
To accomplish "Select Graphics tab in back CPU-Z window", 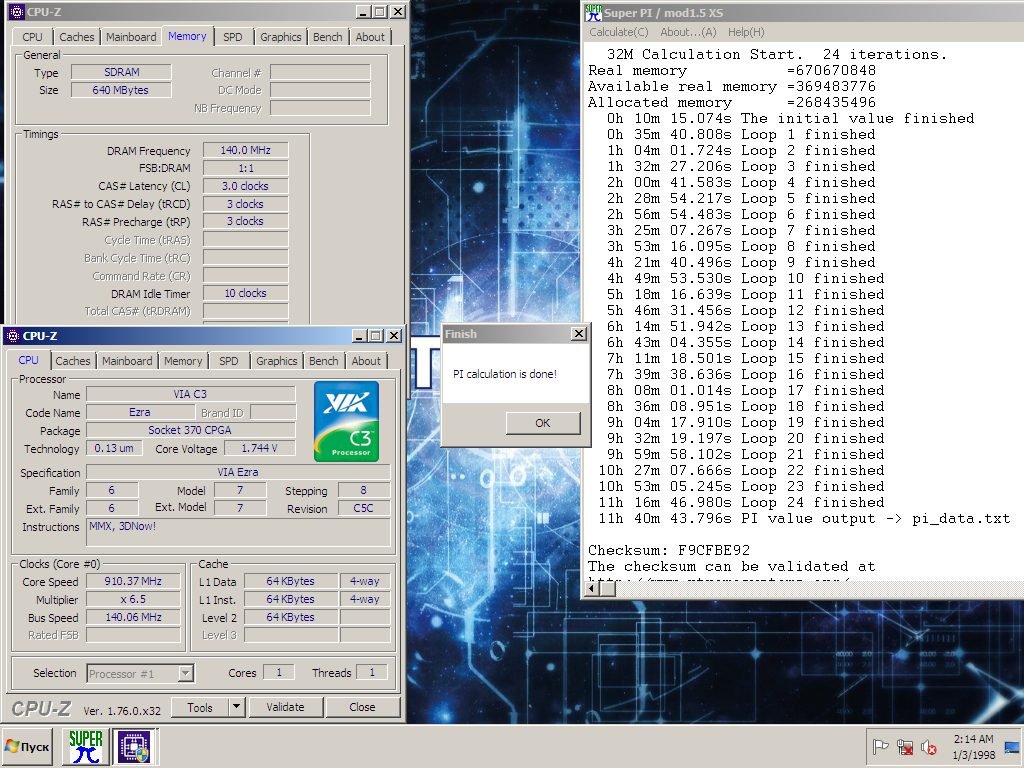I will point(280,37).
